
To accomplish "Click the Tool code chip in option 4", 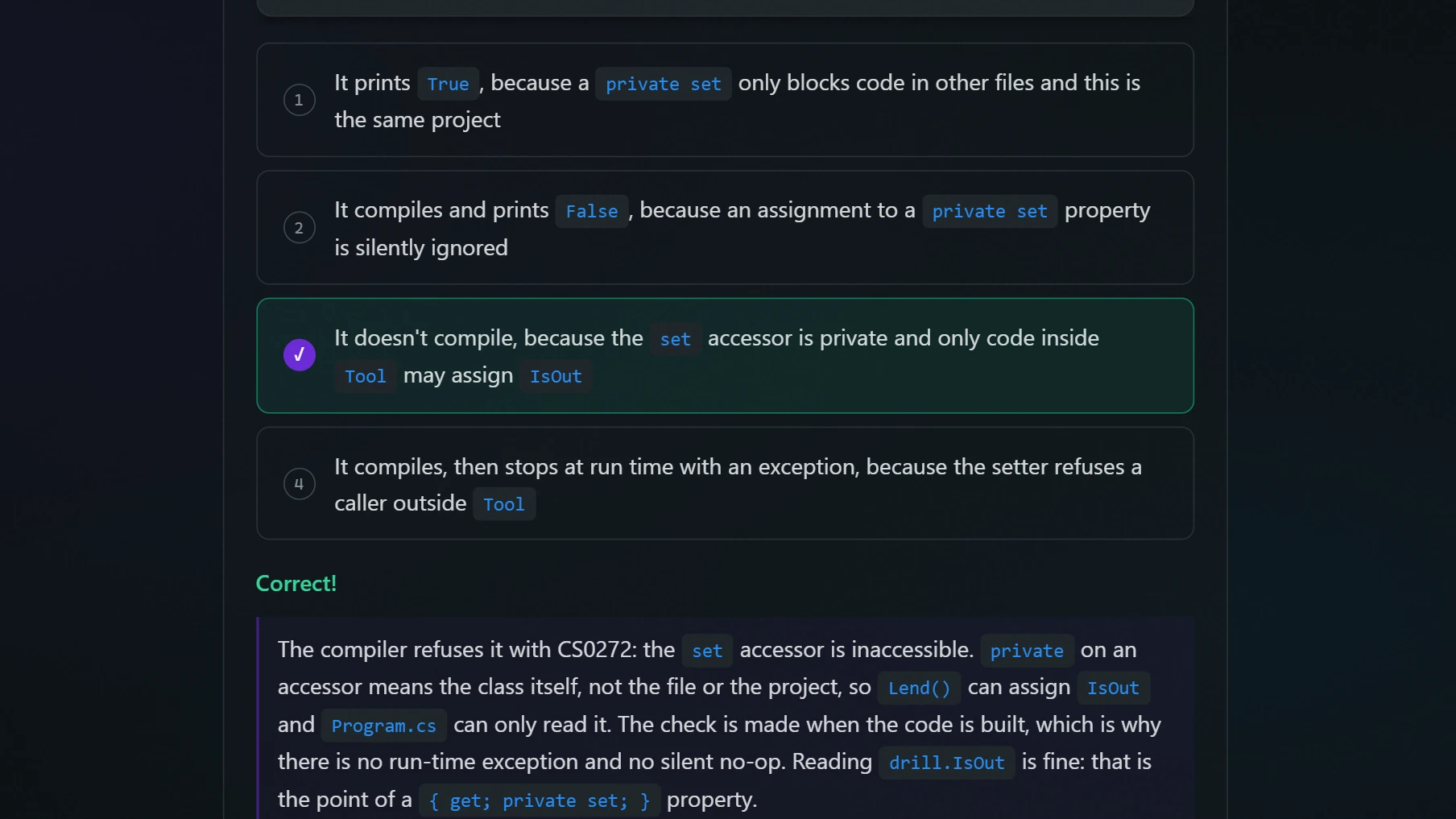I will click(x=504, y=504).
